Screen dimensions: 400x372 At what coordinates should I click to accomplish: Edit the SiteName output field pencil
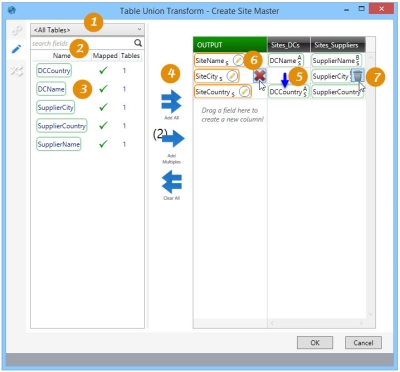tap(238, 61)
